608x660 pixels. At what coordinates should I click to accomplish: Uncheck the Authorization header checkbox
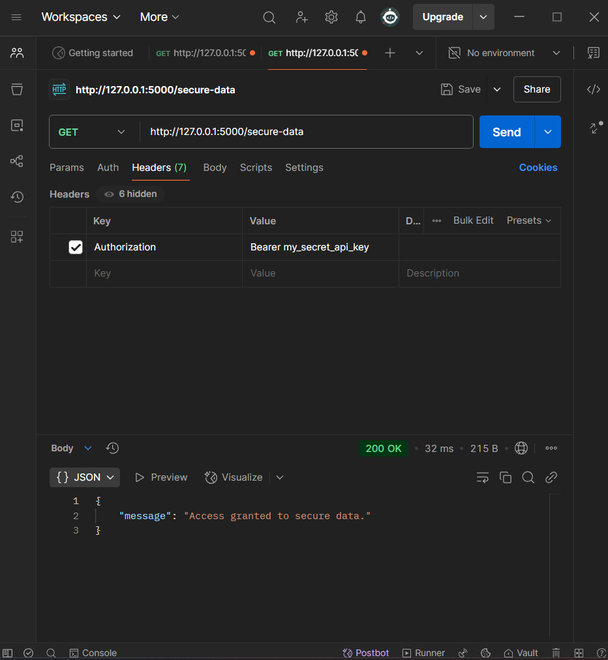pyautogui.click(x=76, y=247)
